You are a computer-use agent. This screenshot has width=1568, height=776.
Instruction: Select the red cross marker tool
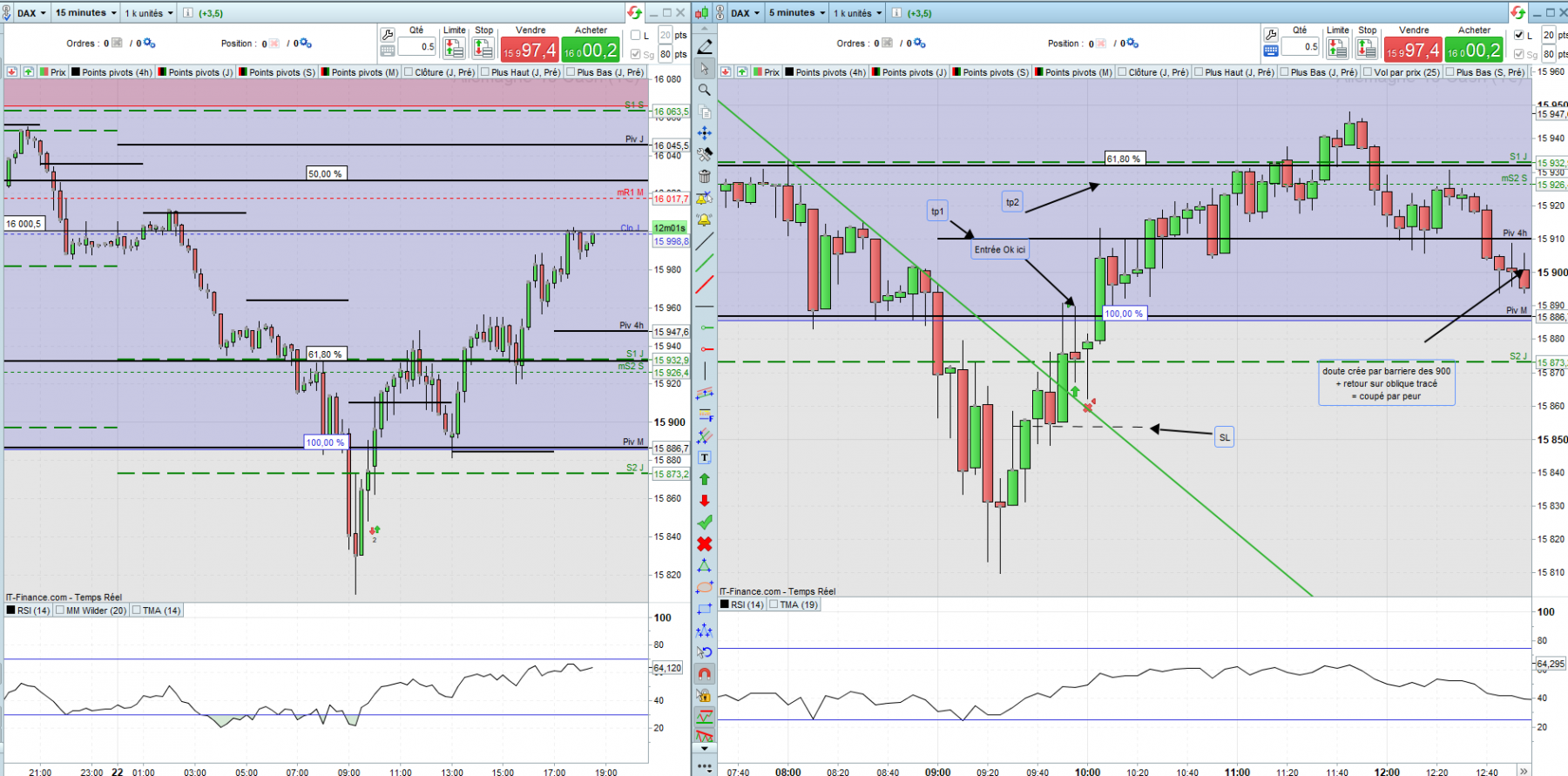[705, 544]
